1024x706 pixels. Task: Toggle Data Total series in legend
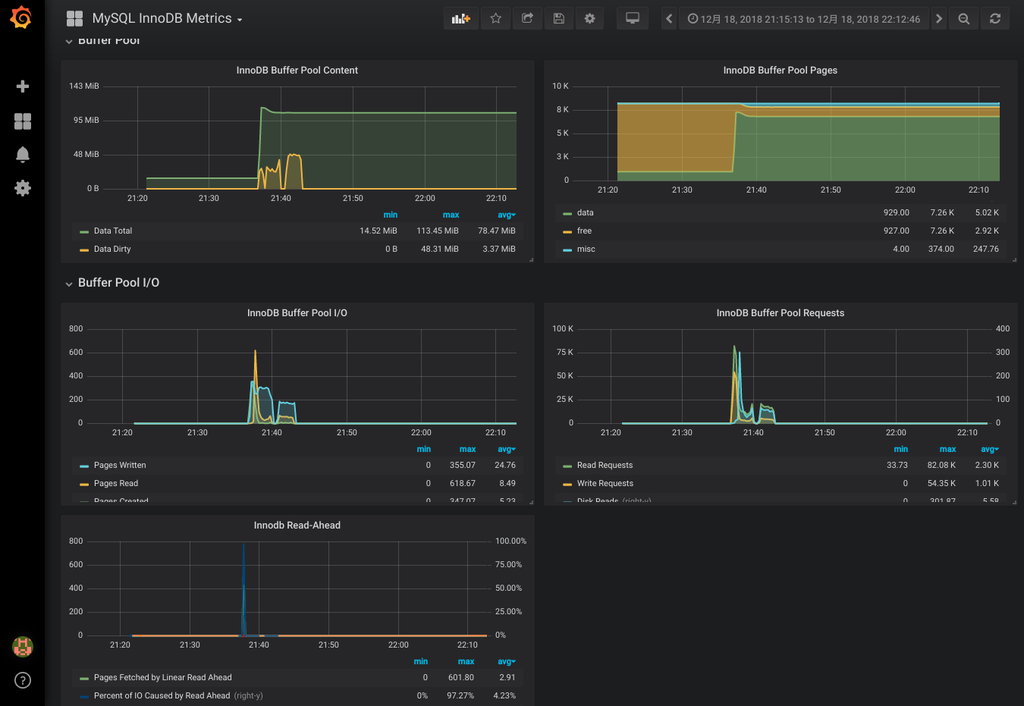112,231
